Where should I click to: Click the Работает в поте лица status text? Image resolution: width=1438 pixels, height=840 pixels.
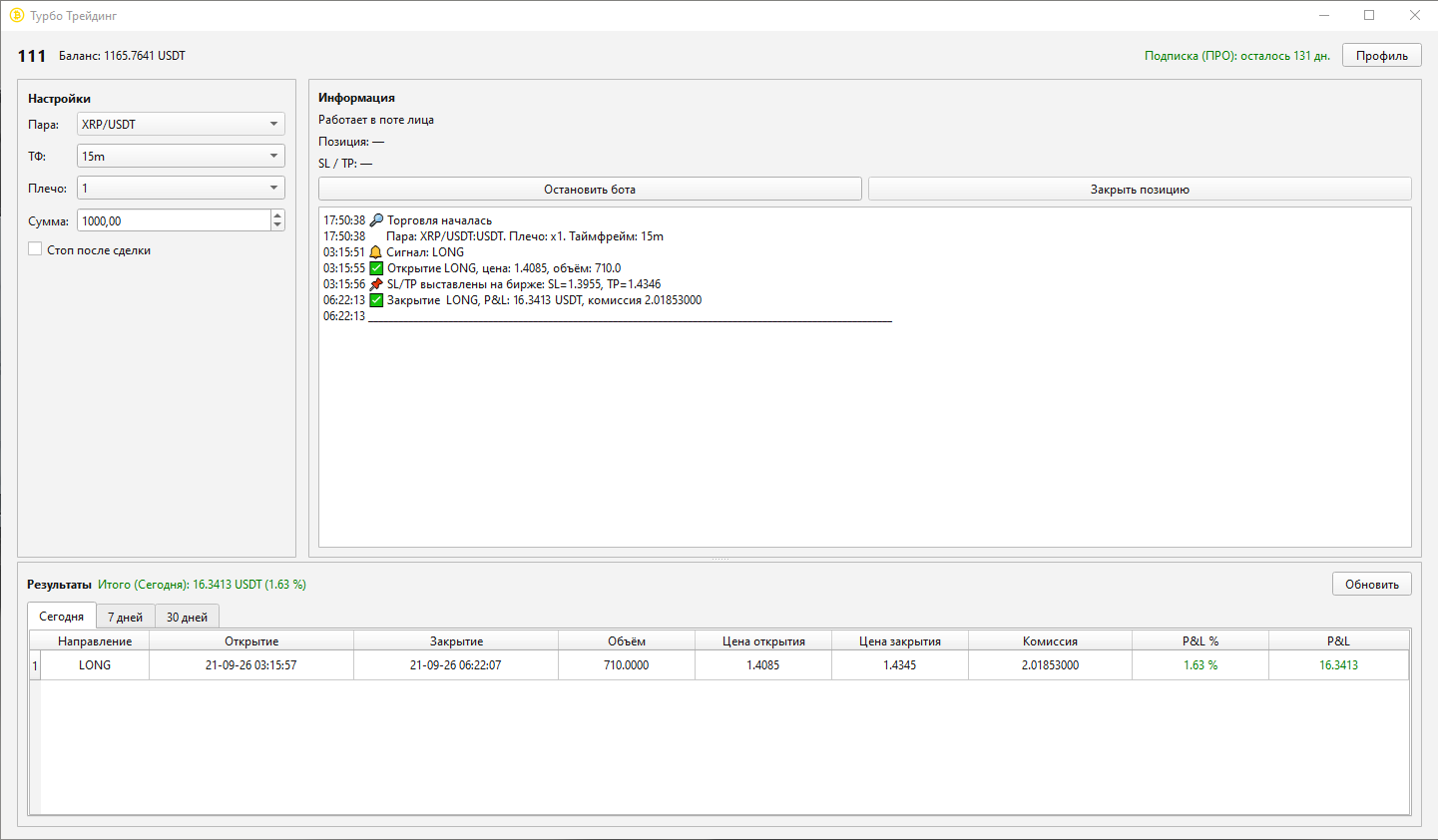[x=376, y=120]
